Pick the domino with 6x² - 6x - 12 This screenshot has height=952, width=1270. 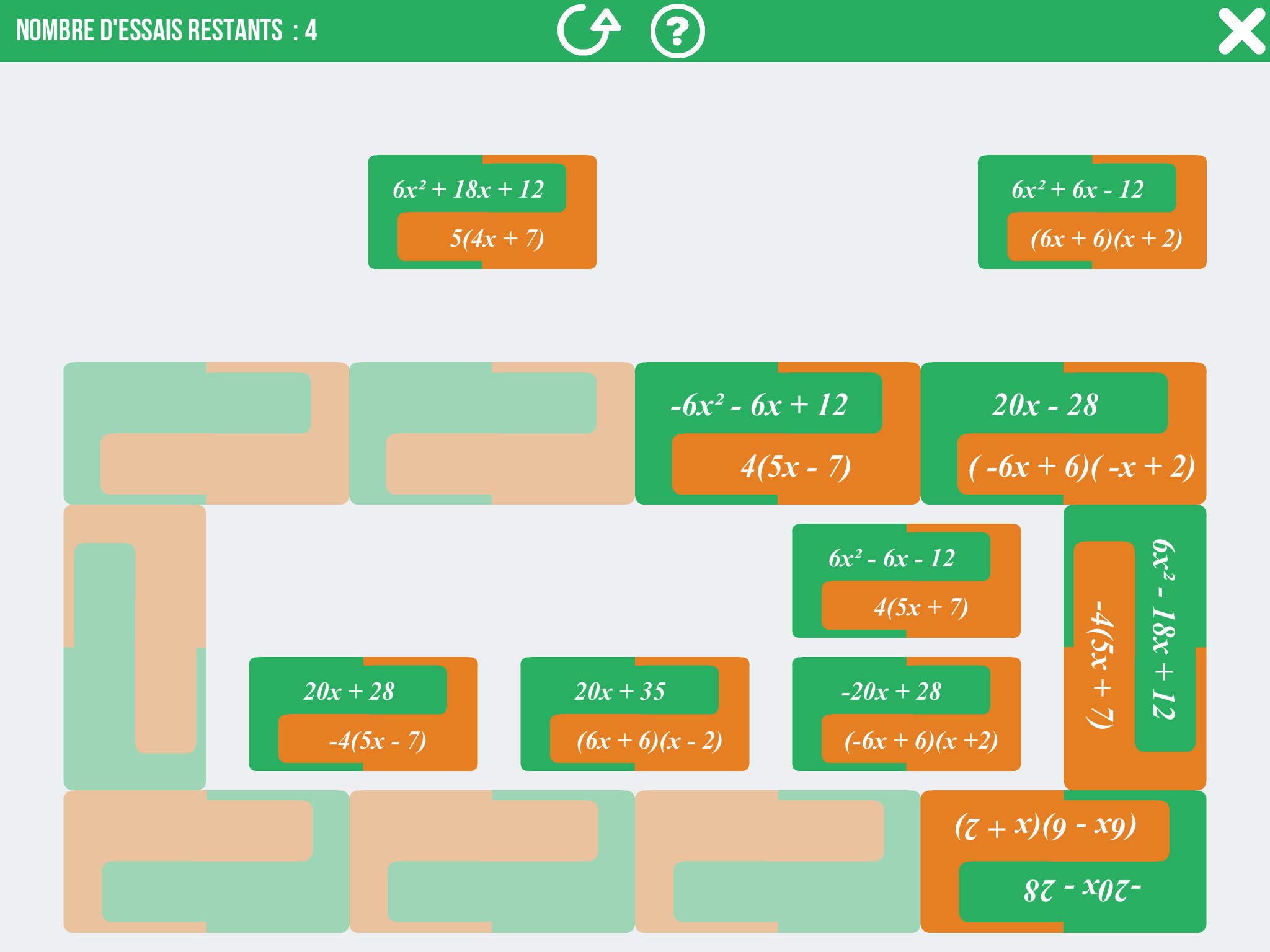pos(906,581)
